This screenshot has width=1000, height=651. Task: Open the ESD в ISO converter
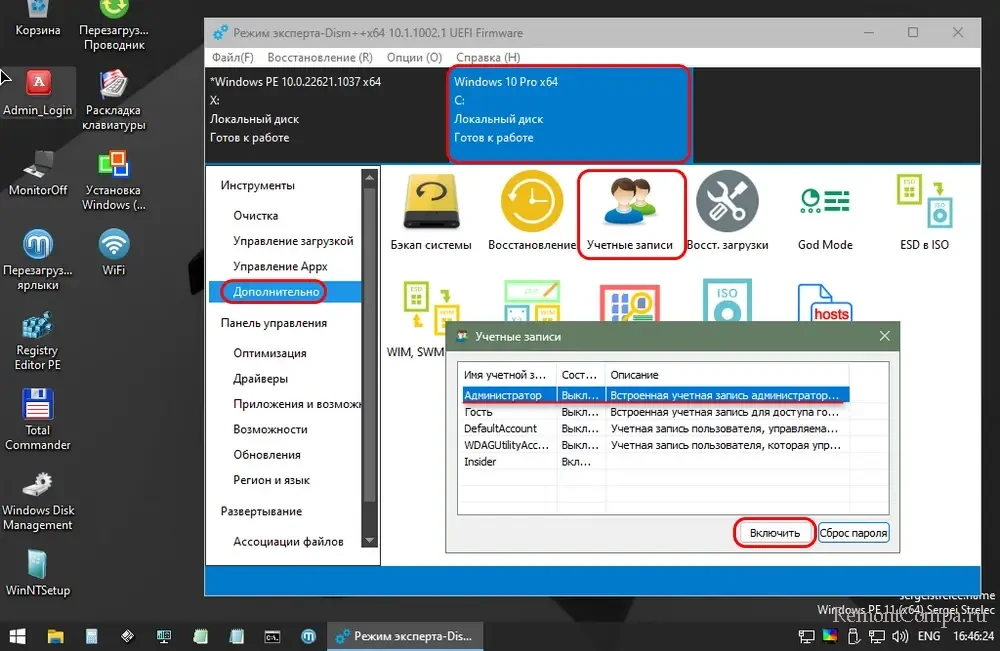[924, 212]
